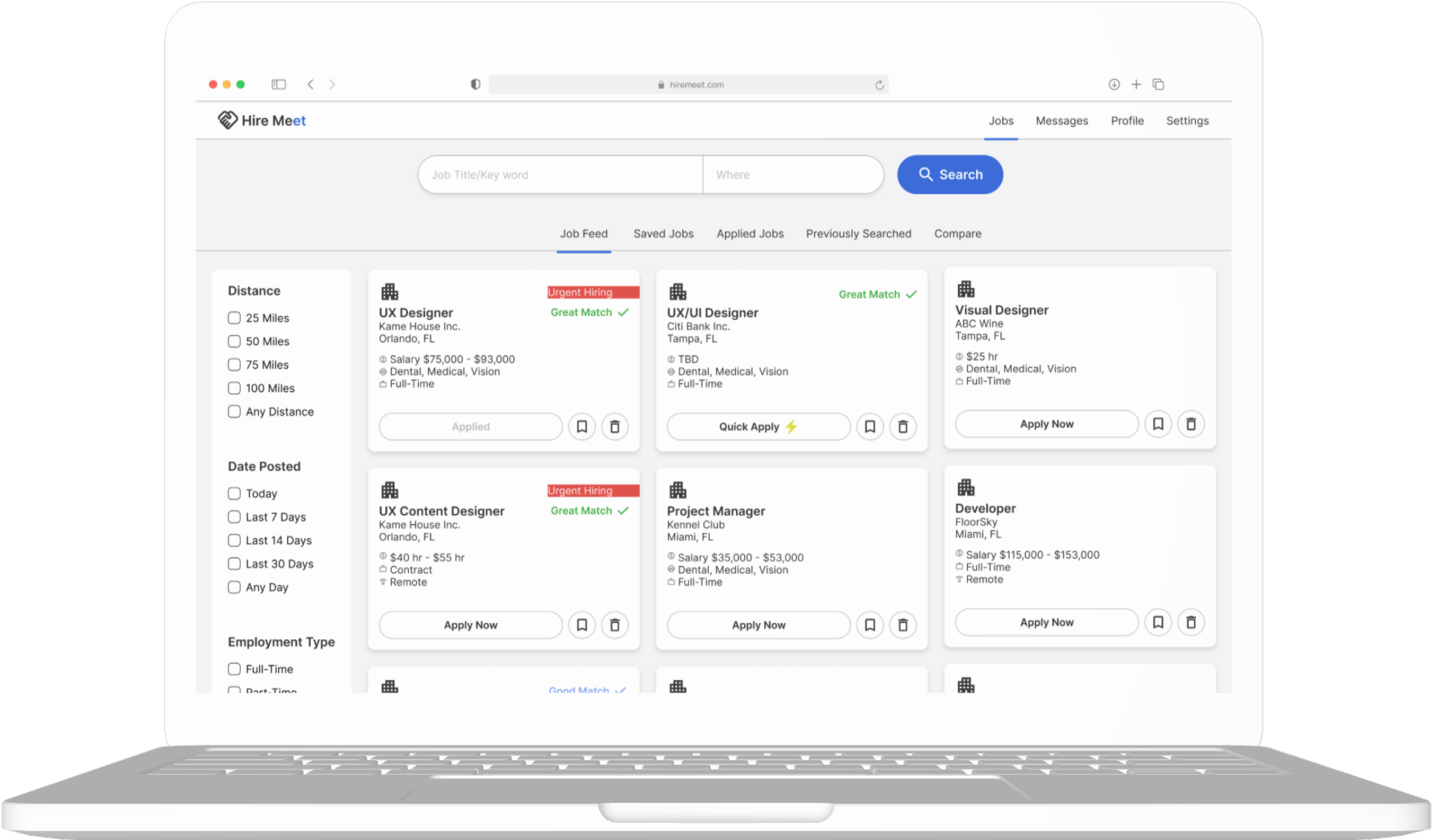Save the Visual Designer job with bookmark icon

point(1158,424)
